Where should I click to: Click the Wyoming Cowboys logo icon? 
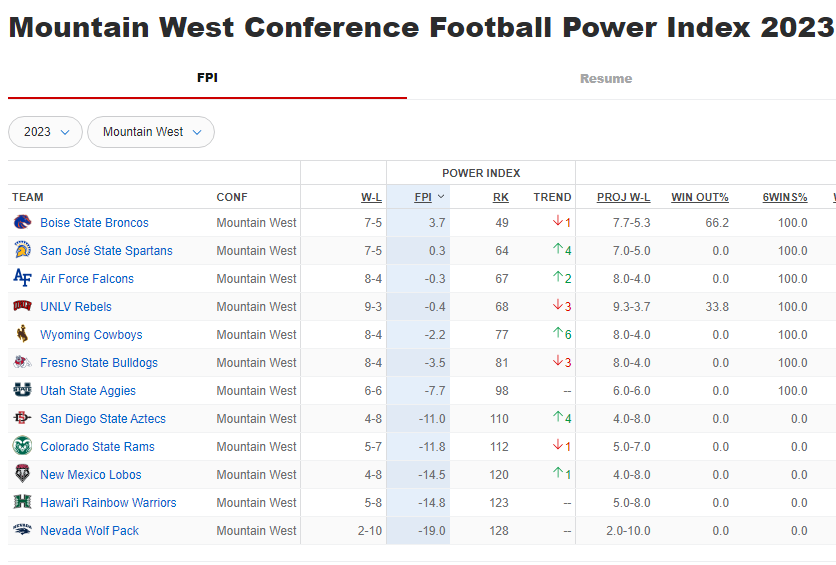tap(22, 334)
